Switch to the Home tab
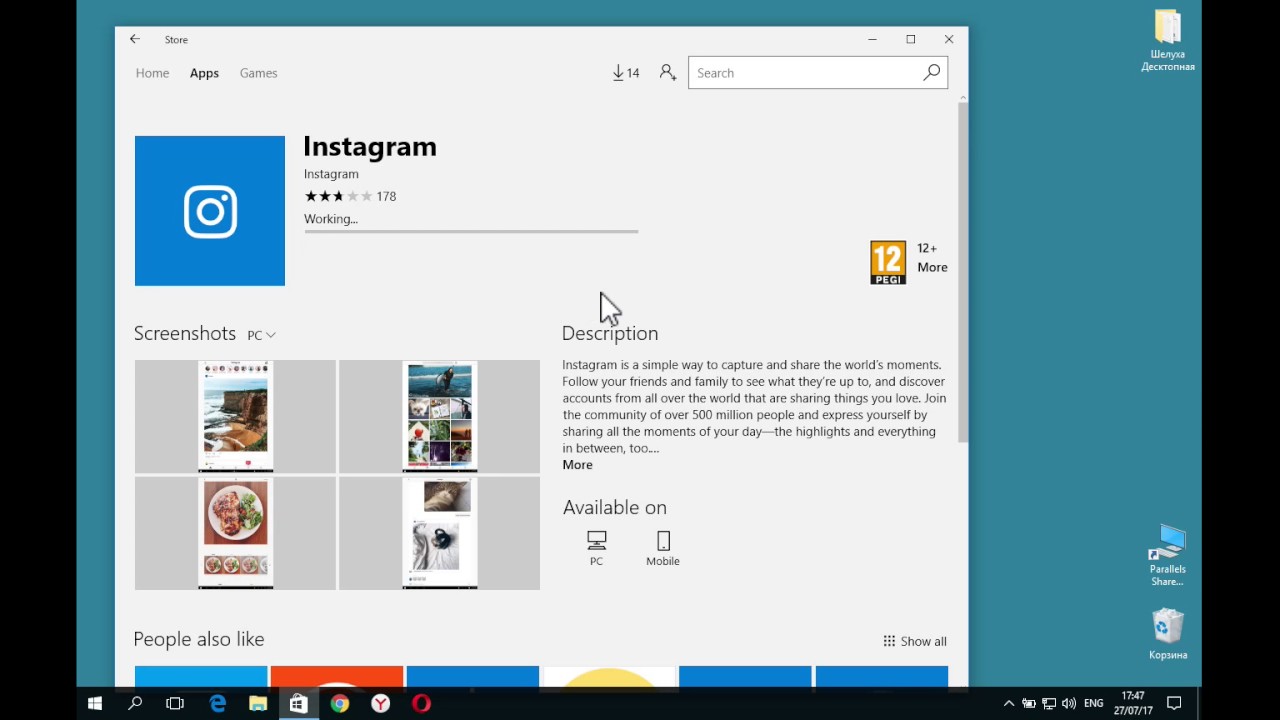Image resolution: width=1280 pixels, height=720 pixels. pos(152,73)
